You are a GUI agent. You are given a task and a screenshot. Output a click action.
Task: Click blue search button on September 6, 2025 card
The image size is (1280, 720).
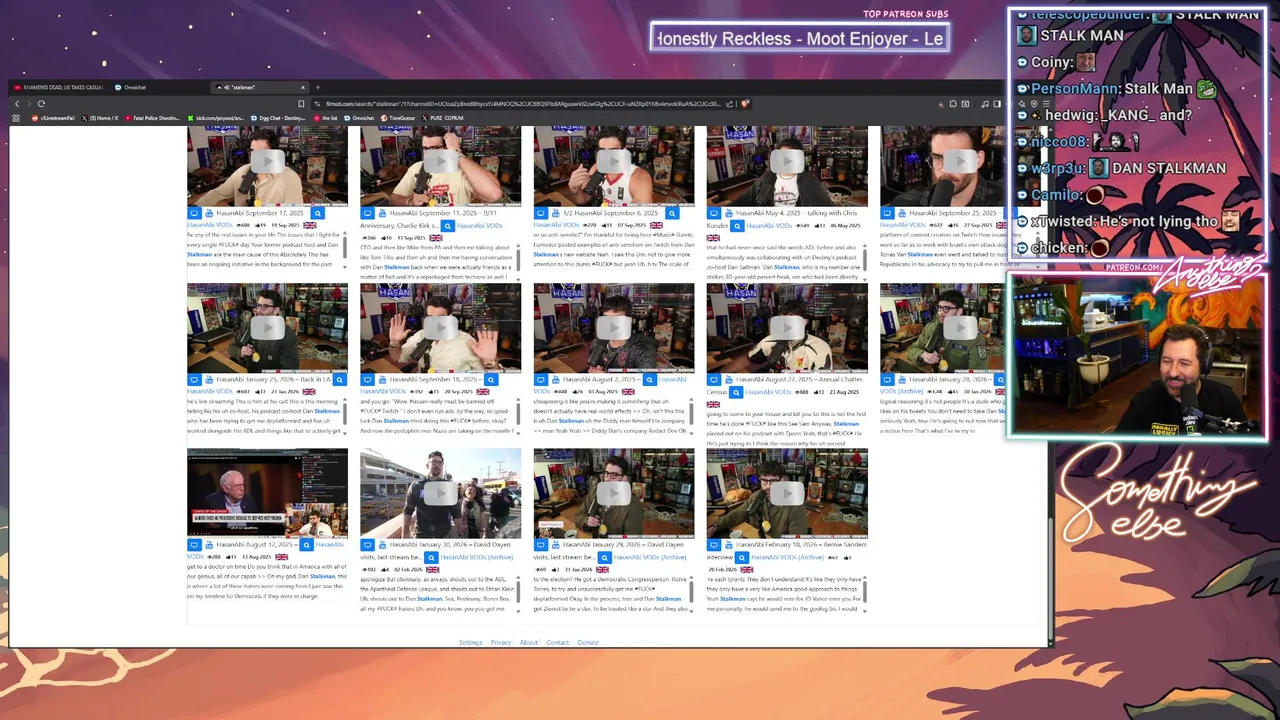[672, 213]
